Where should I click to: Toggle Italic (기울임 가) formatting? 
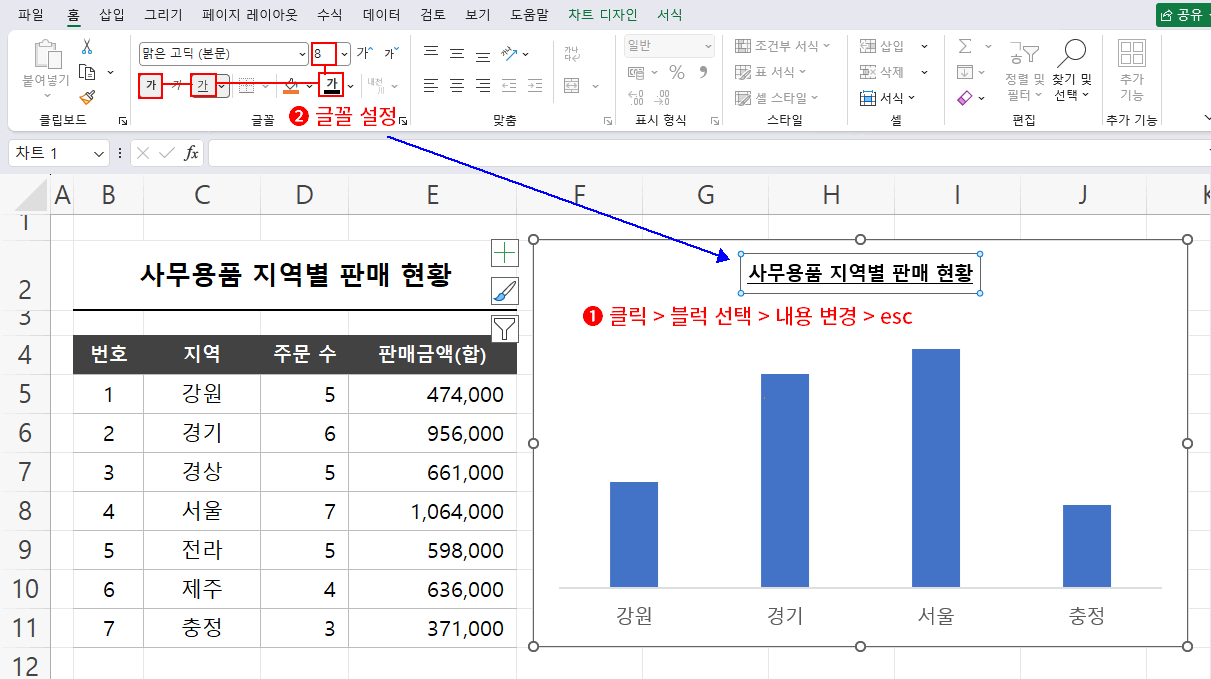click(x=177, y=86)
